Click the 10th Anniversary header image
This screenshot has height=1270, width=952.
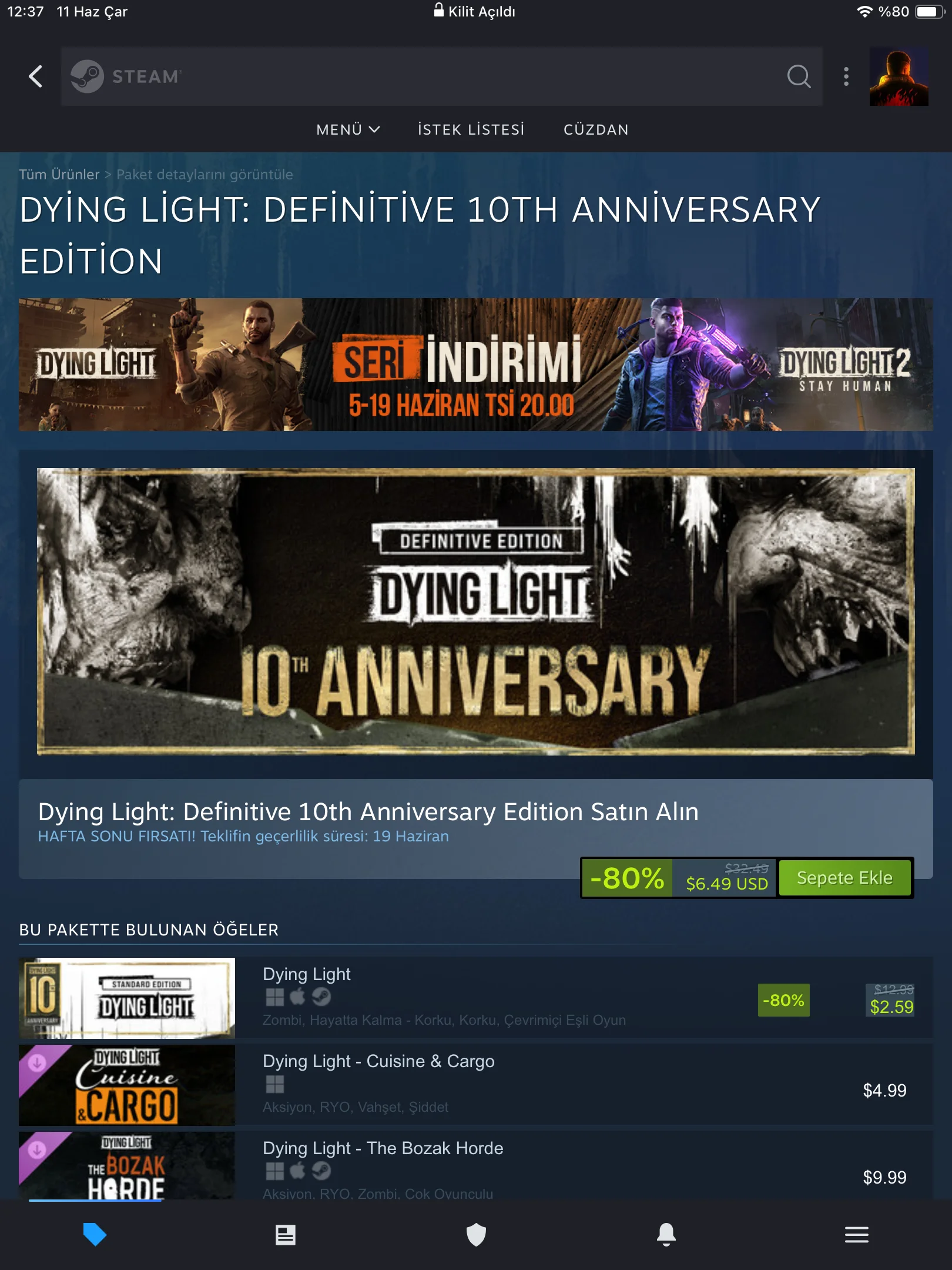click(x=476, y=611)
